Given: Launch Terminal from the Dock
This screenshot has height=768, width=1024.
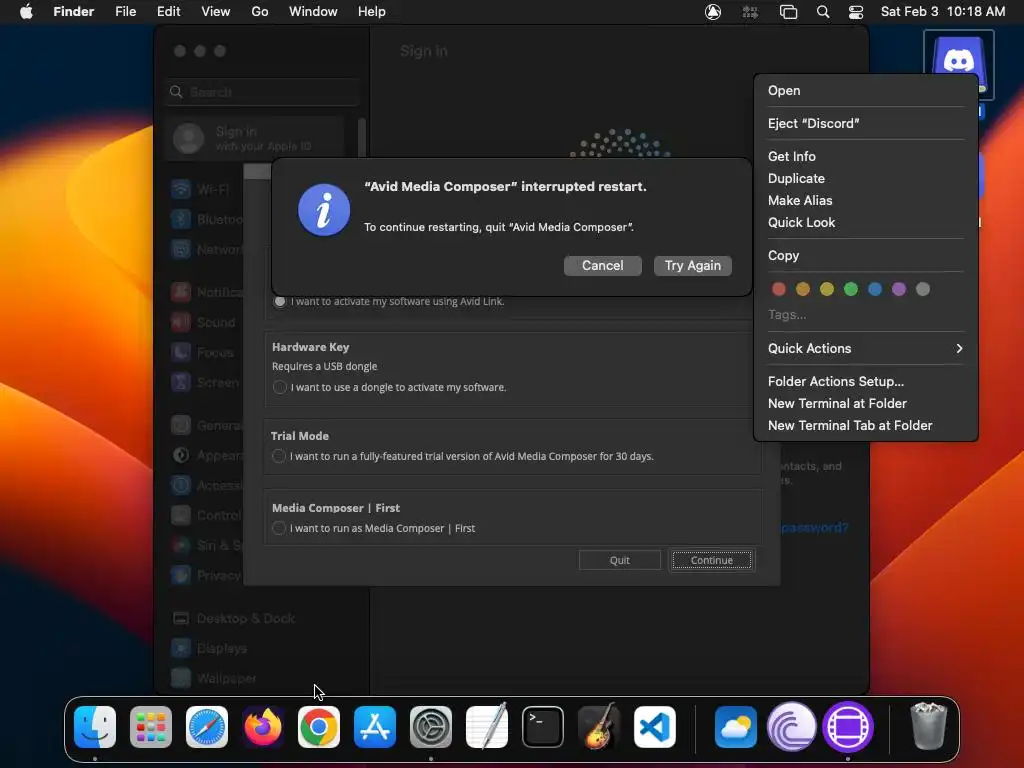Looking at the screenshot, I should [x=543, y=727].
